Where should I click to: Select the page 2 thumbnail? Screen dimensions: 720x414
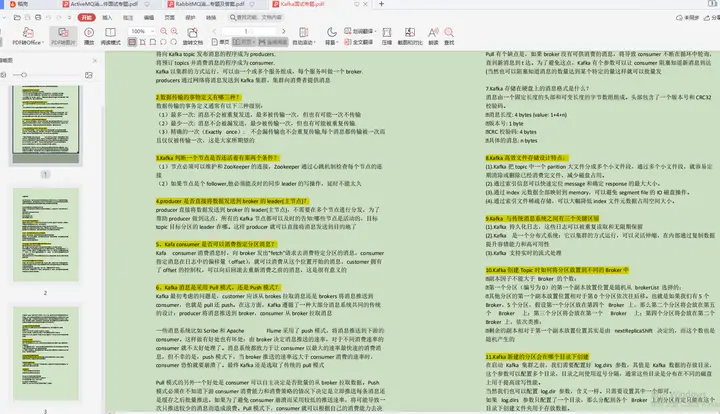click(45, 235)
